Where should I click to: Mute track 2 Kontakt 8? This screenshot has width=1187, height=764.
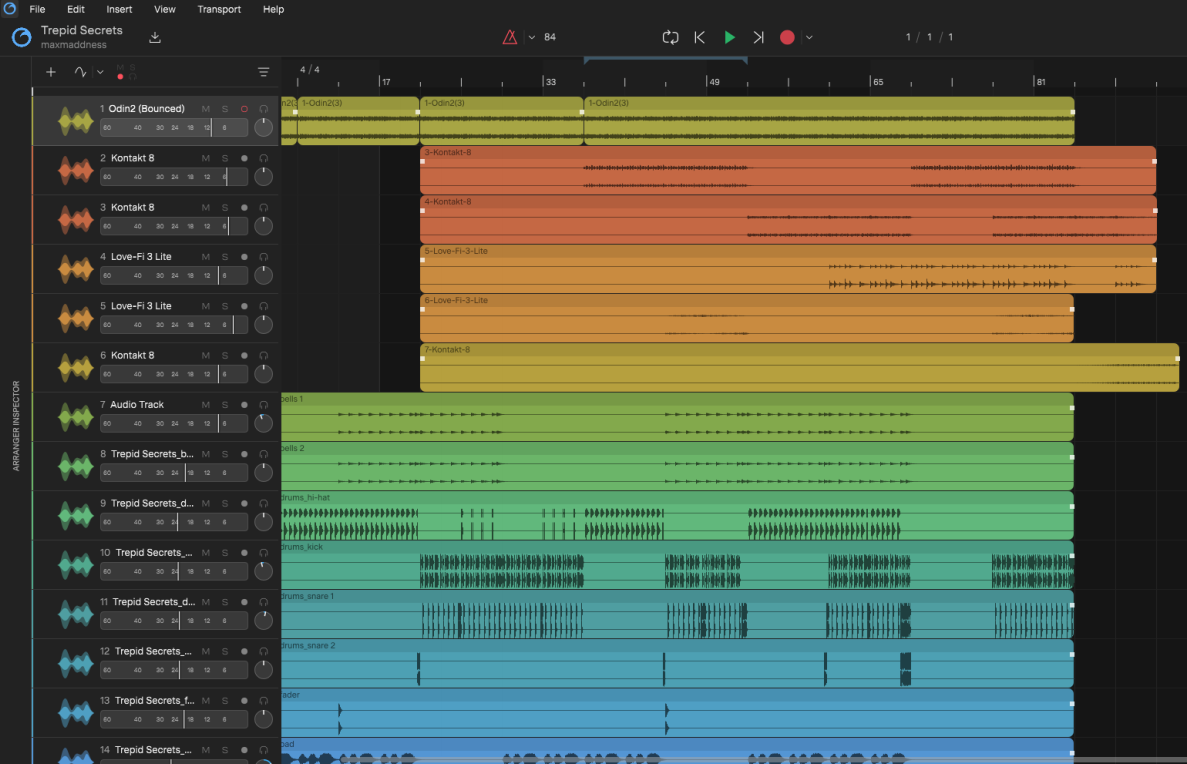coord(205,158)
